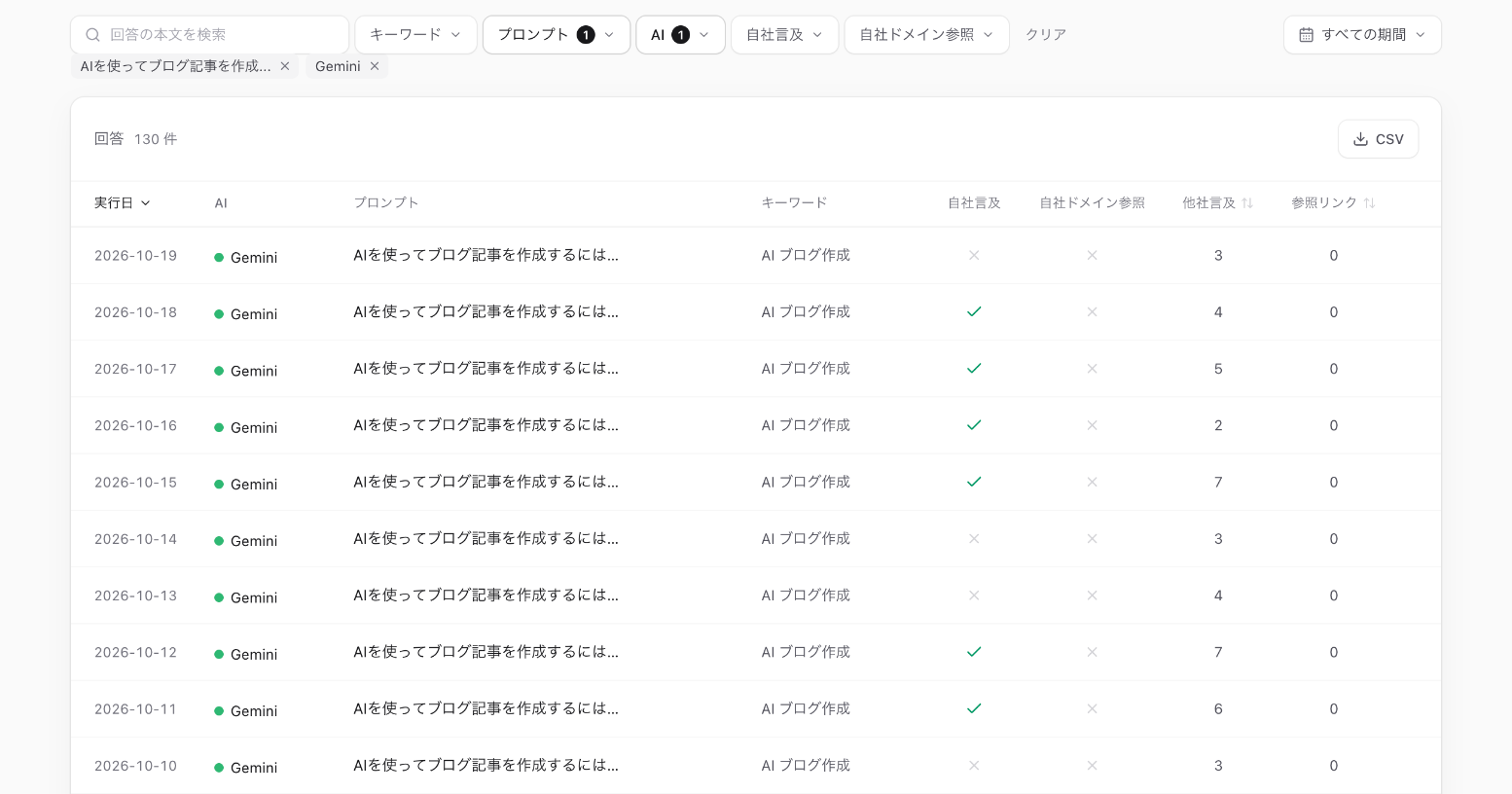Screen dimensions: 1512x794
Task: Download results with the CSV button
Action: tap(1378, 139)
